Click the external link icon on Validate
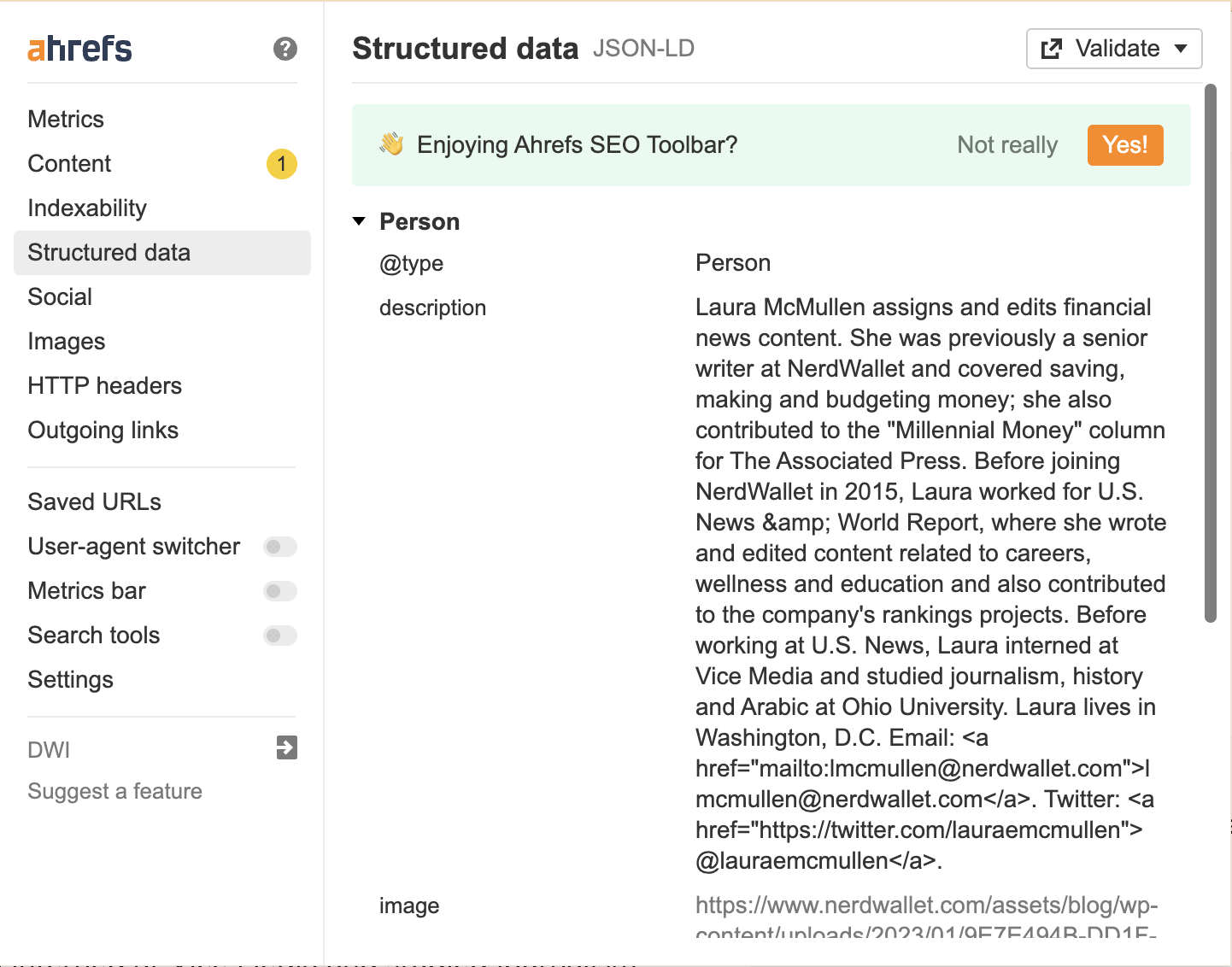Image resolution: width=1232 pixels, height=967 pixels. (1052, 49)
